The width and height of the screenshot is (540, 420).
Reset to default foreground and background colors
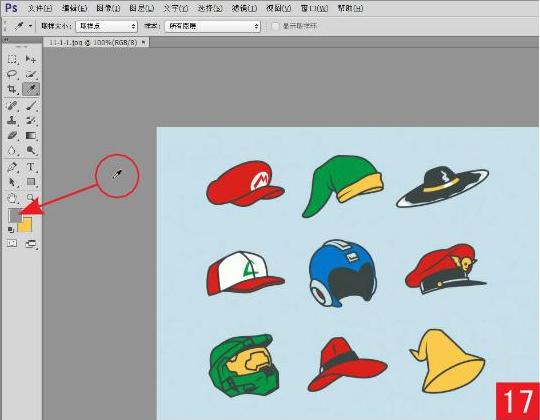point(11,230)
